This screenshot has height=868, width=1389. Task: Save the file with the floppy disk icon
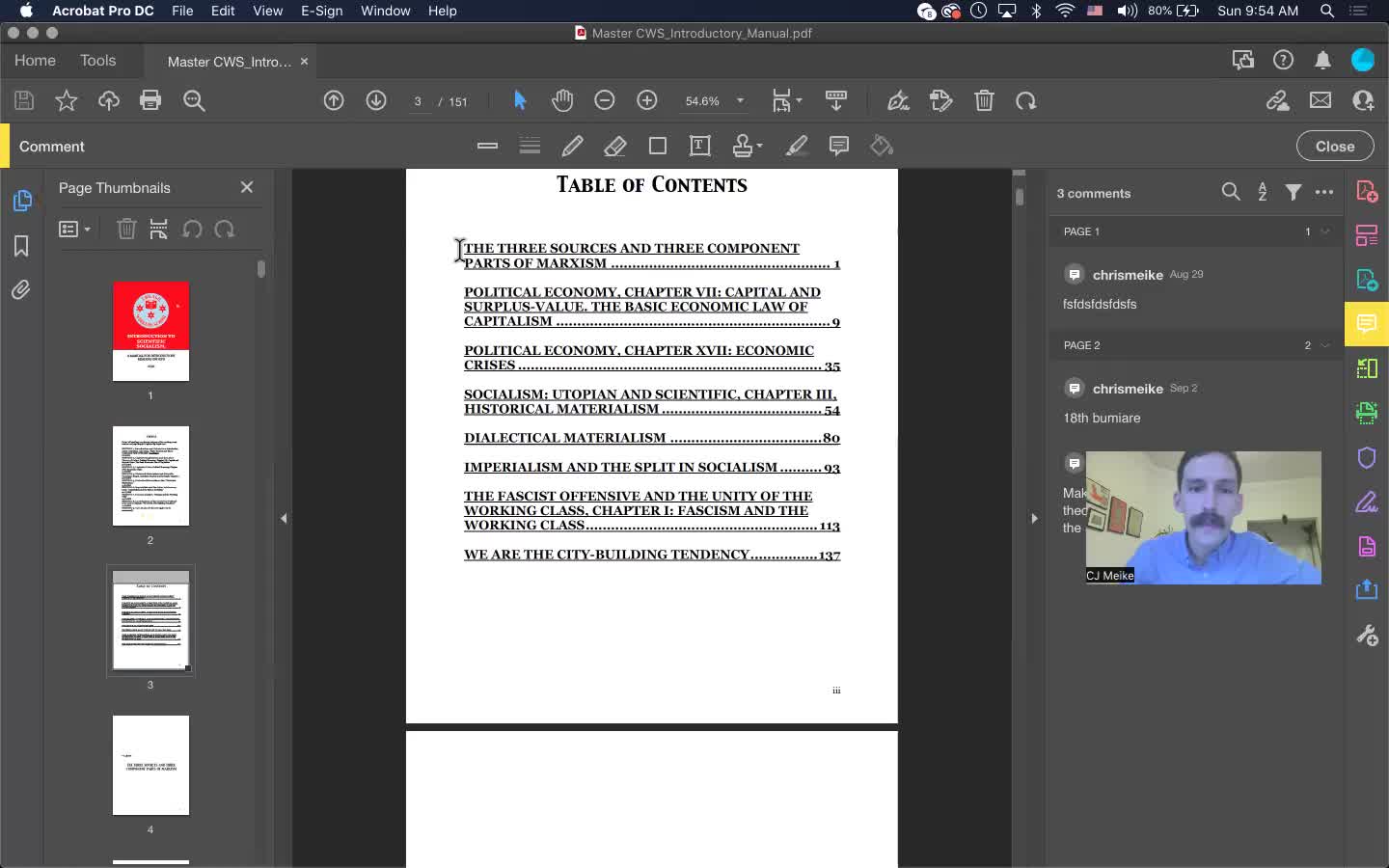24,100
